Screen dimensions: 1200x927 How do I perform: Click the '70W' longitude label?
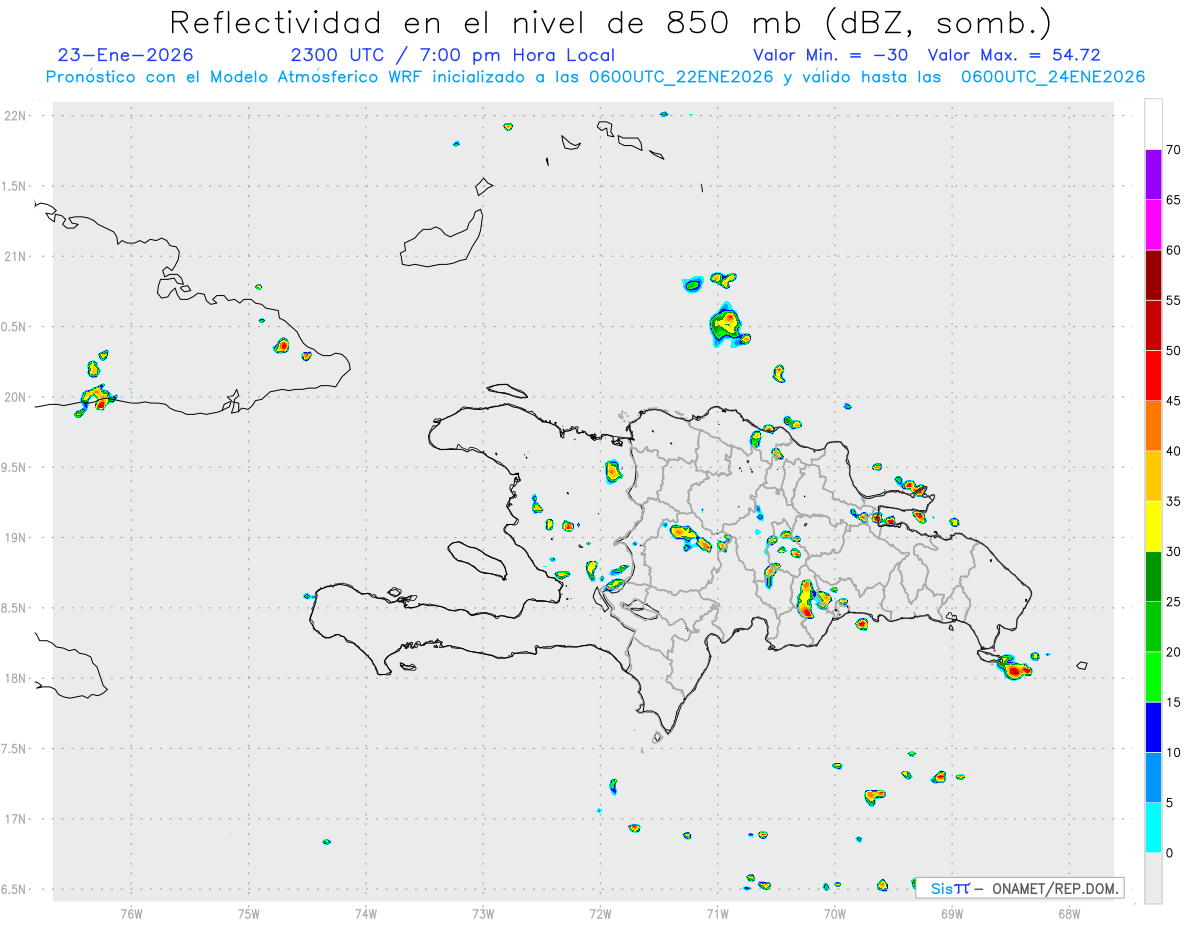pos(835,913)
